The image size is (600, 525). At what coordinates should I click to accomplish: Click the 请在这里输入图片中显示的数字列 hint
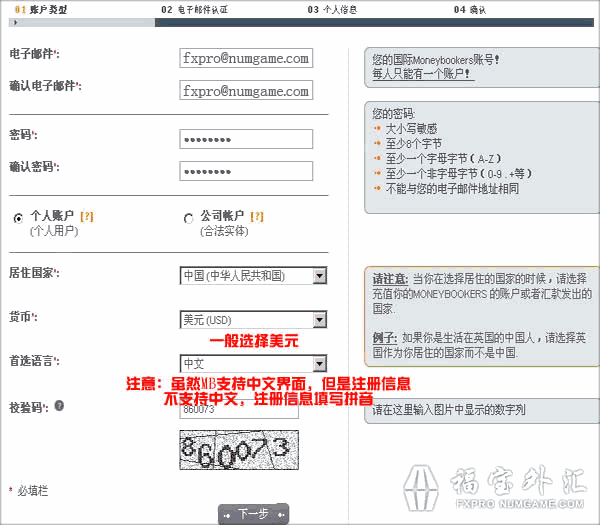(x=449, y=410)
